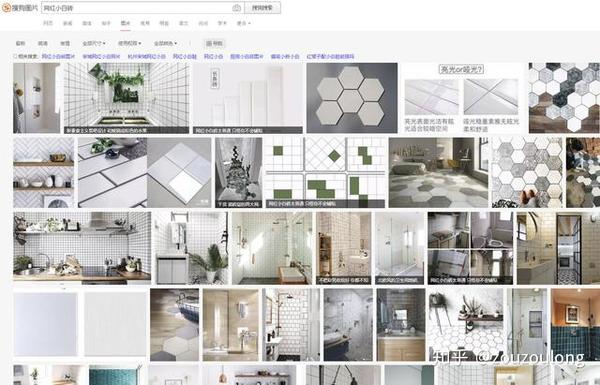Open camera search-by-image icon in search box

click(236, 8)
